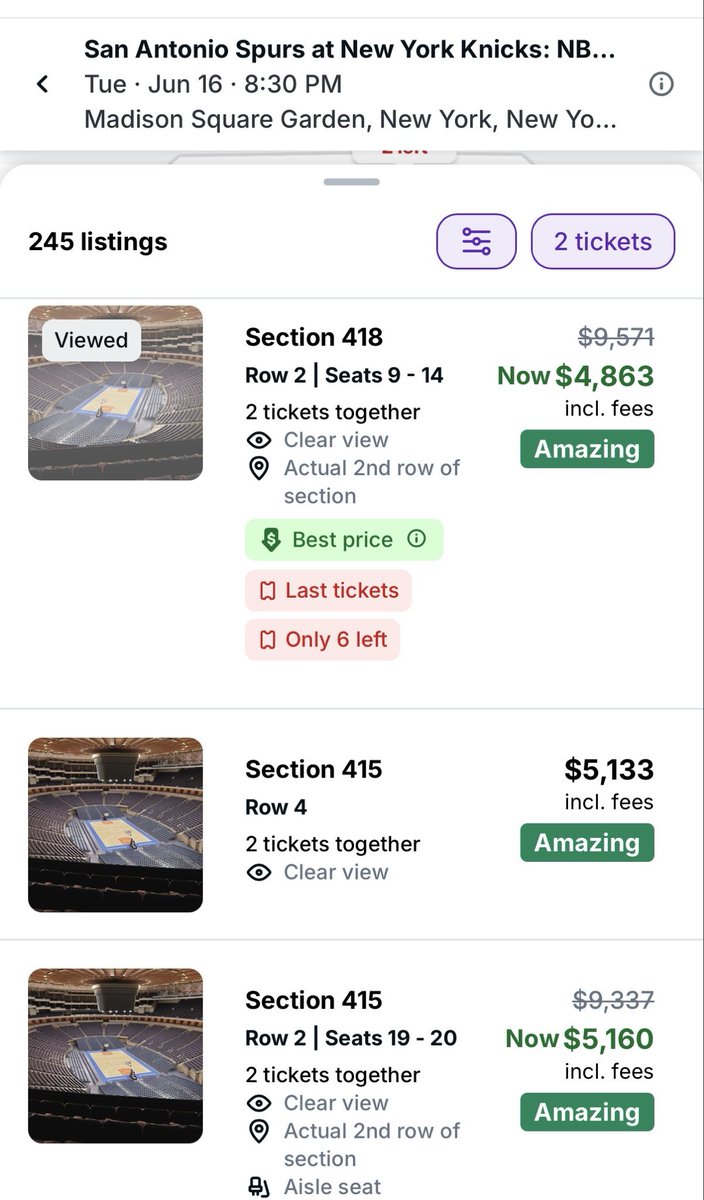This screenshot has width=704, height=1200.
Task: Tap the San Antonio Spurs event title
Action: (x=349, y=49)
